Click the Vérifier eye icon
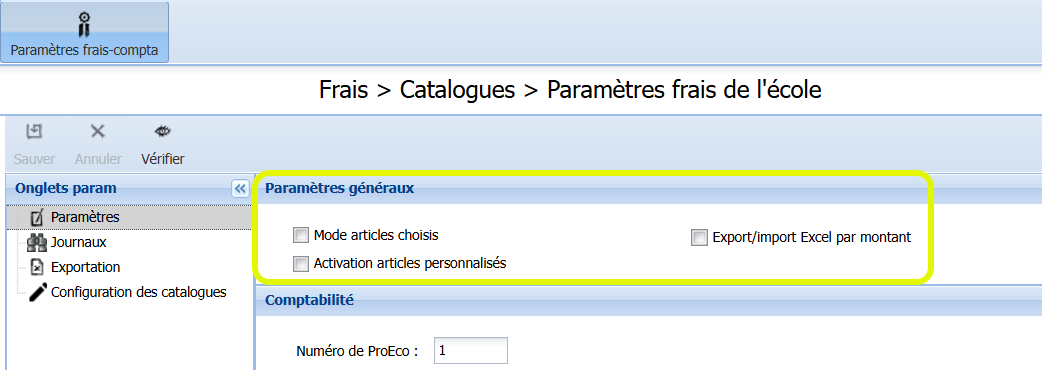Screen dimensions: 1042x370 [162, 132]
